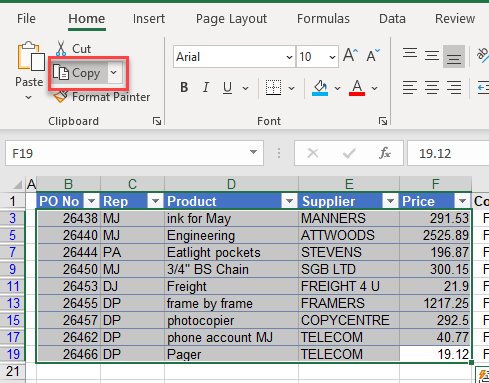This screenshot has height=383, width=489.
Task: Align text to the right
Action: [454, 88]
